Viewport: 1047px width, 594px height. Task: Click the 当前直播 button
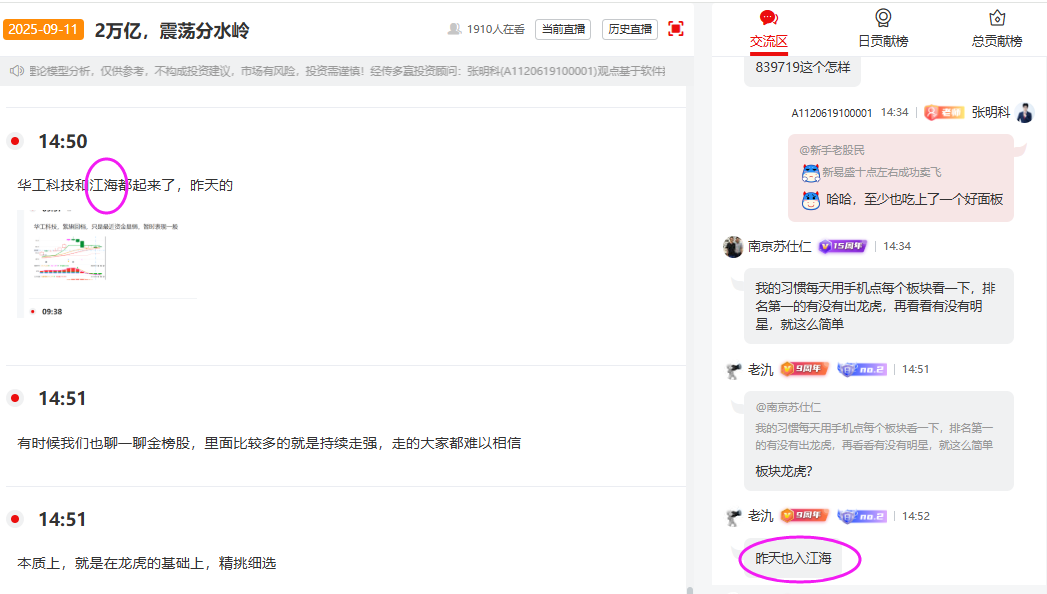click(x=563, y=30)
